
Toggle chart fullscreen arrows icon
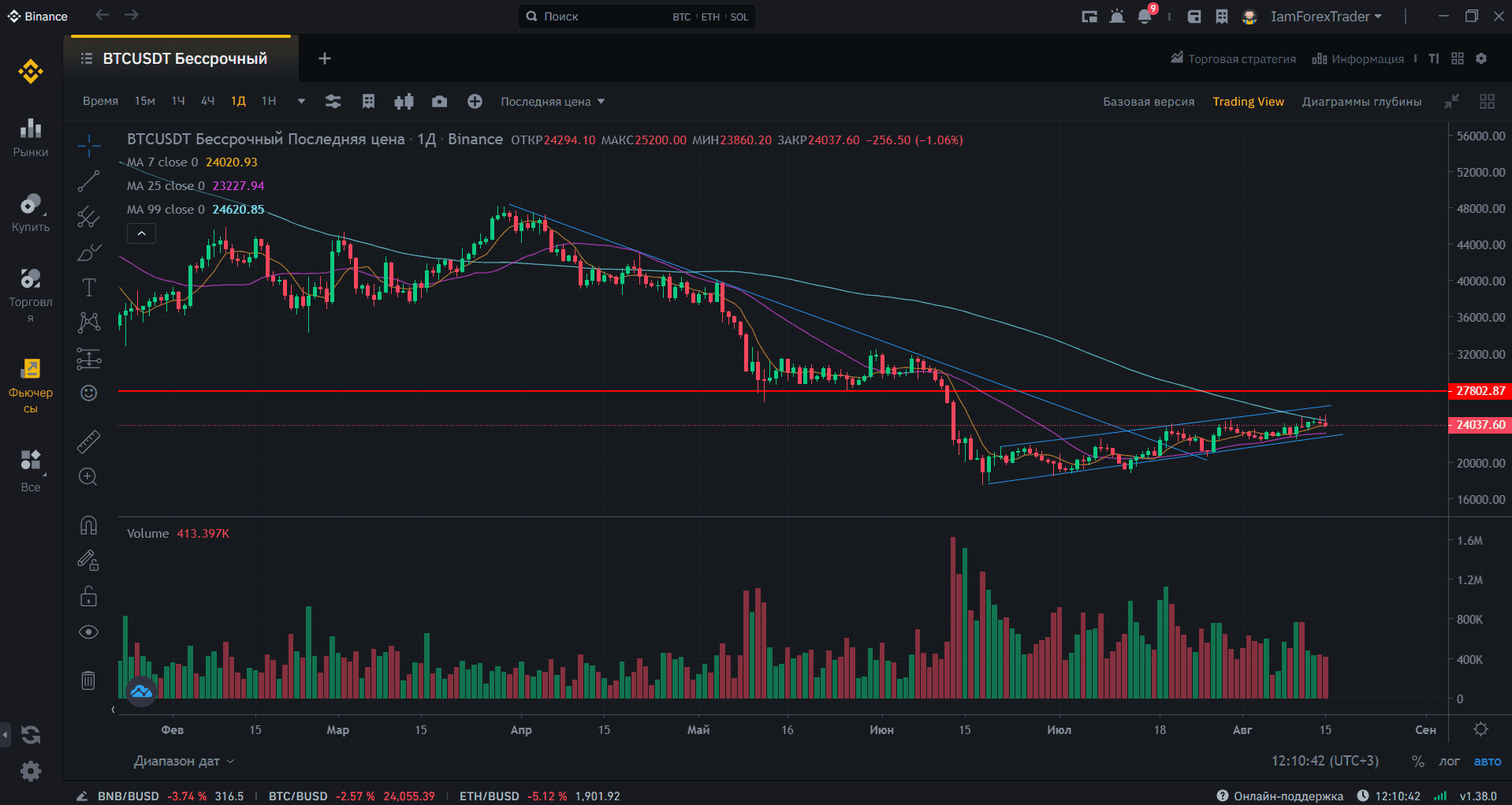[x=1451, y=102]
